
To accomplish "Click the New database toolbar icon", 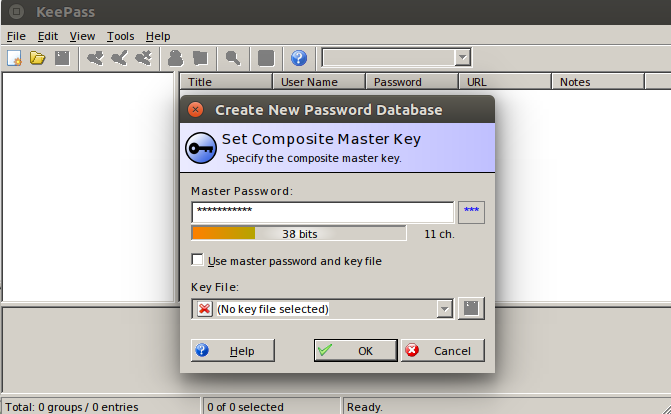I will coord(14,58).
